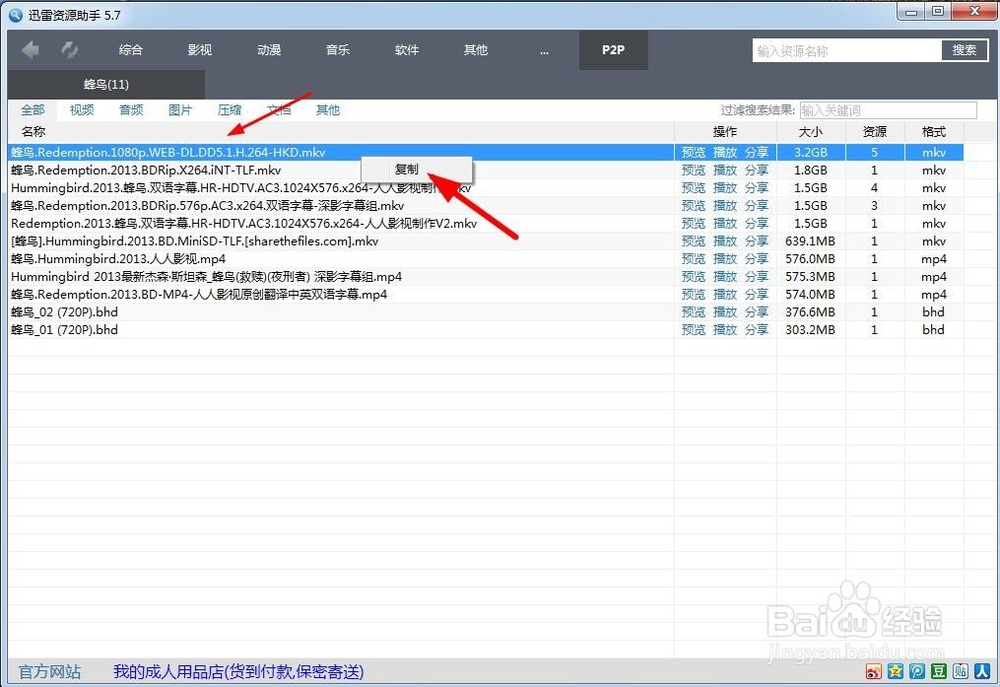
Task: Click the app logo in title bar
Action: [16, 15]
